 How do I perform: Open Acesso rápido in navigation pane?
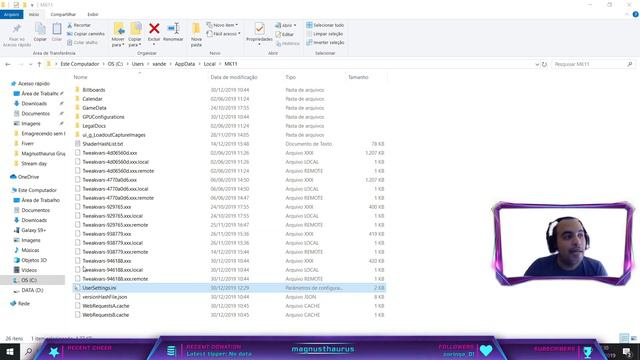pyautogui.click(x=33, y=83)
